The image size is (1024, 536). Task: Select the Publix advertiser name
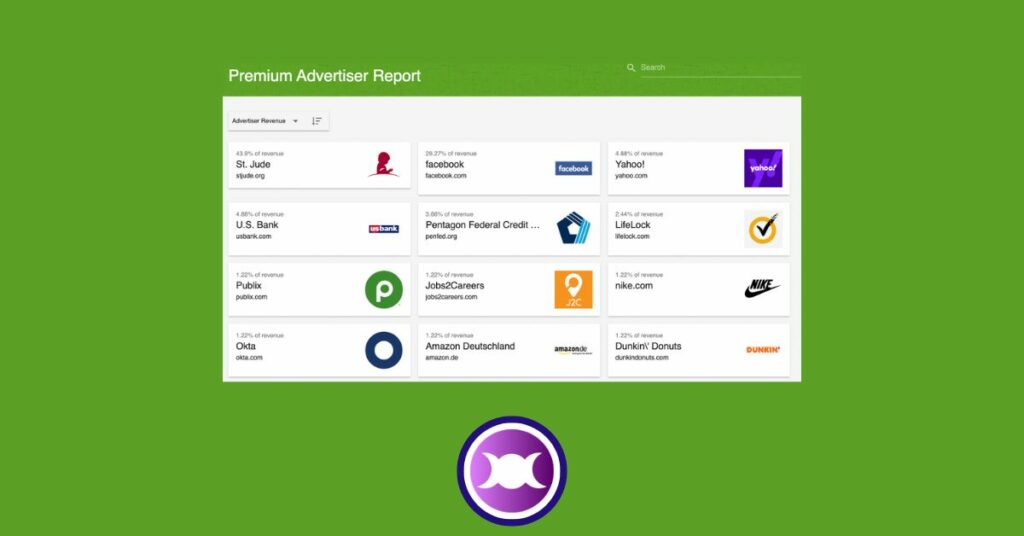(x=249, y=285)
